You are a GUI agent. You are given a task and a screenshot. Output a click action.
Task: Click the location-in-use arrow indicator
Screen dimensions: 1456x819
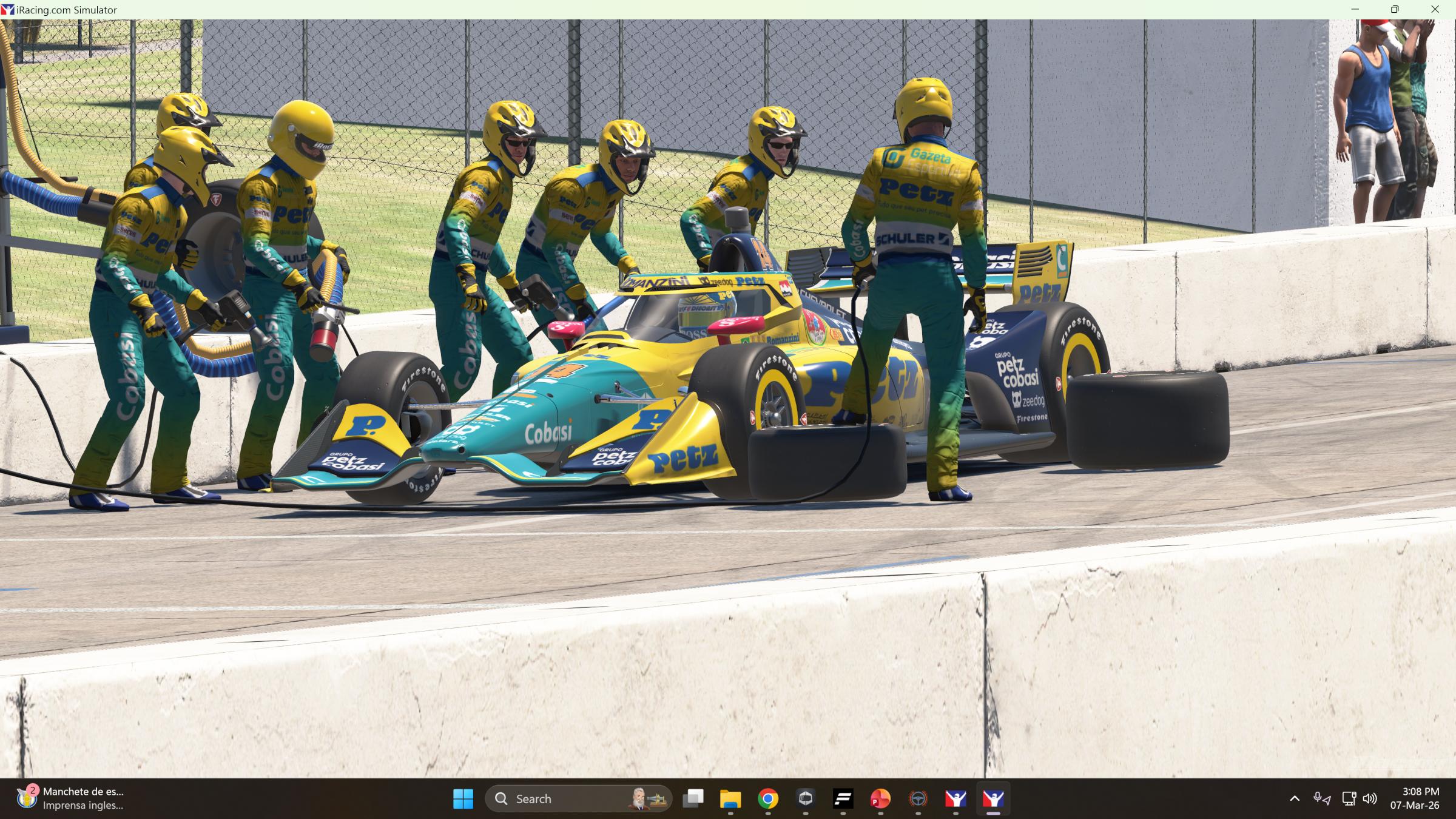point(1327,801)
